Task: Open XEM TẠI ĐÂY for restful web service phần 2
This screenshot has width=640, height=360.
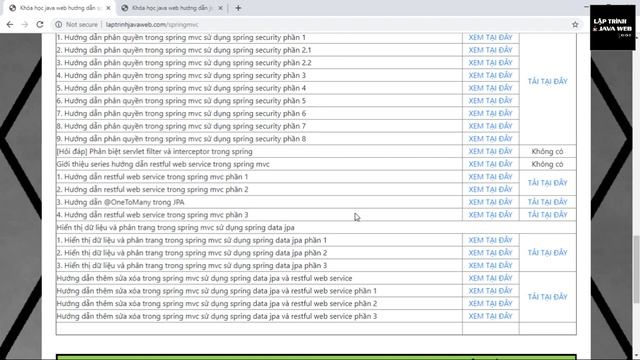Action: (x=490, y=189)
